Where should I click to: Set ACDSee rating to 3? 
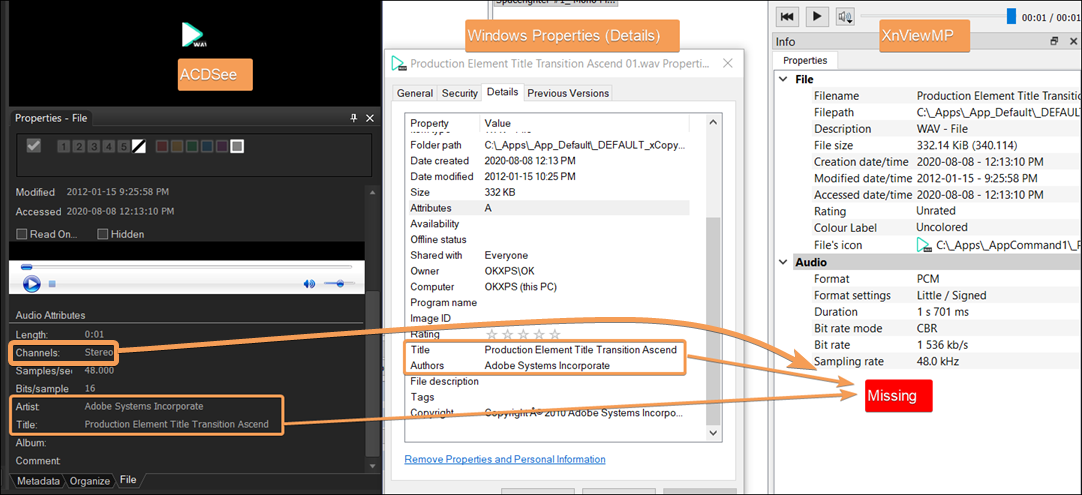(x=93, y=146)
